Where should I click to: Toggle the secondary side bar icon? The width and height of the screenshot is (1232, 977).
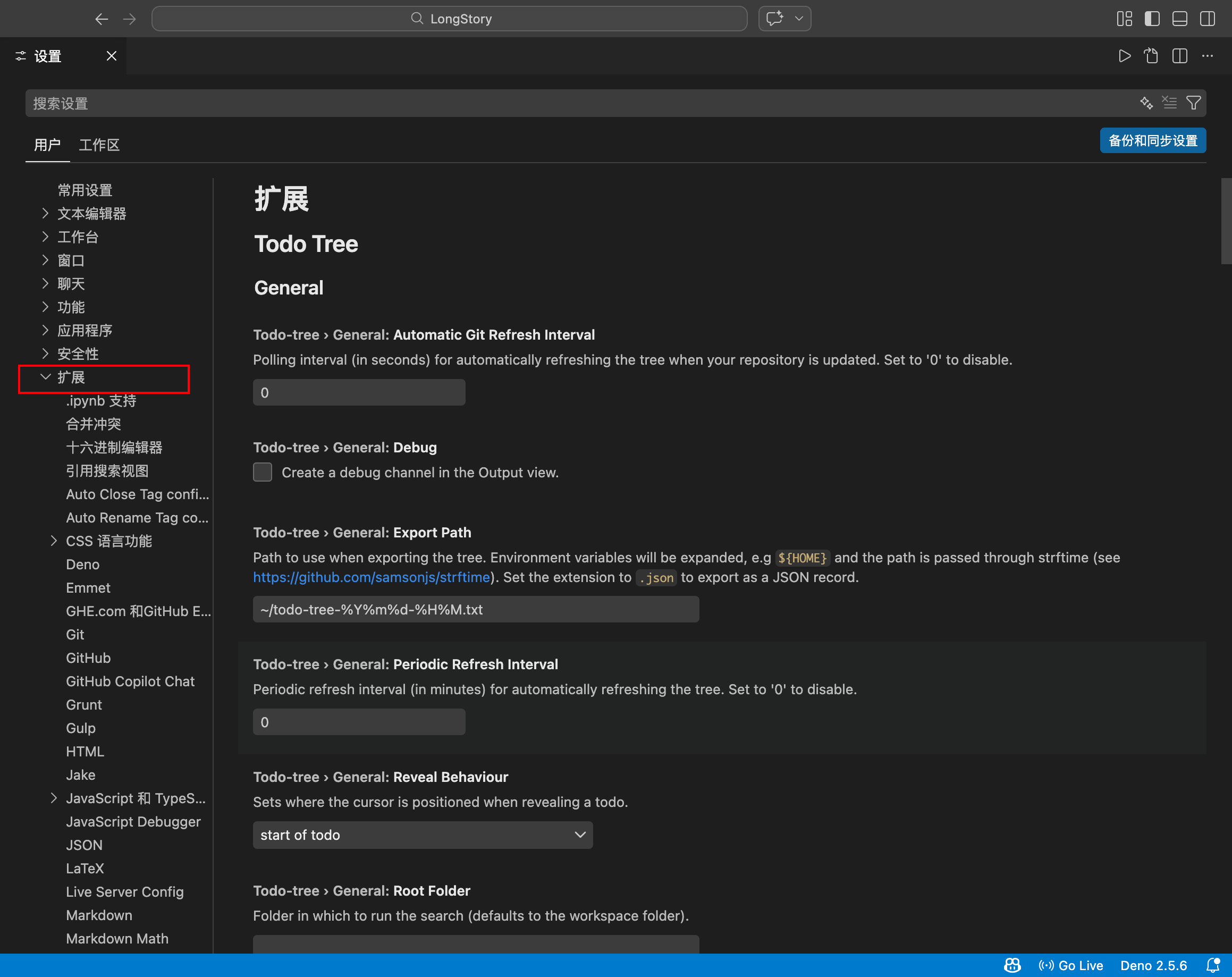click(x=1208, y=19)
